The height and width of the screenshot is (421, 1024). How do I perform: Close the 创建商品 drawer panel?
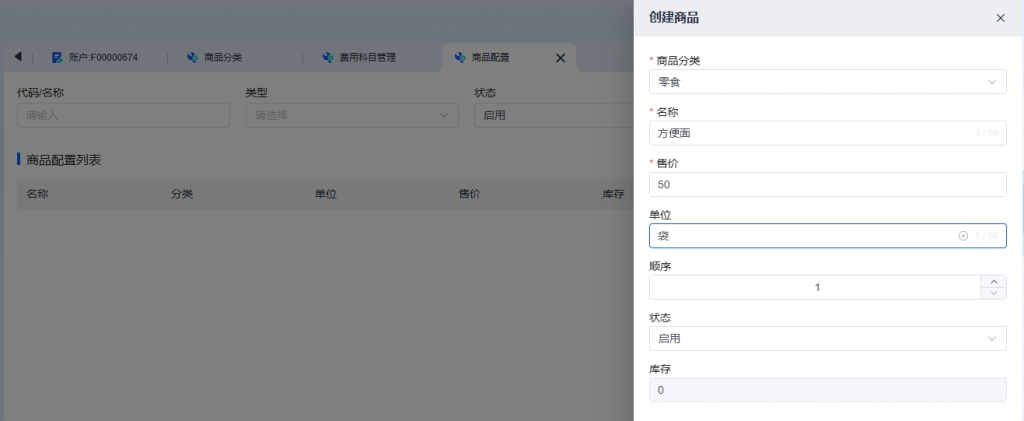[x=1000, y=18]
